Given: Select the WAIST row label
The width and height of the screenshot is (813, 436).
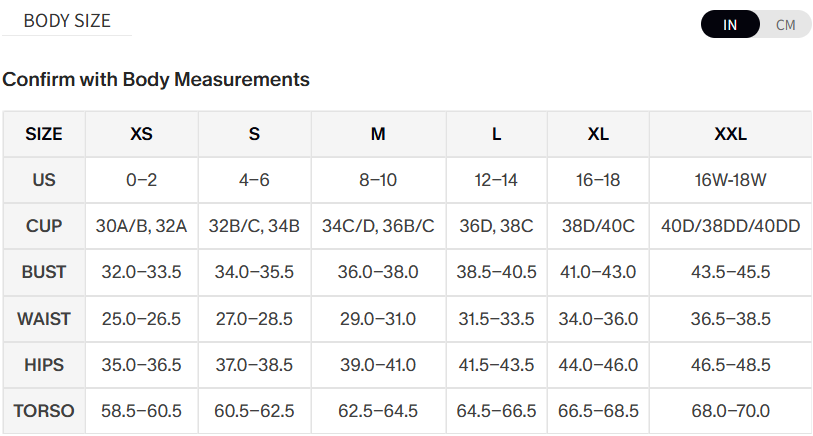Looking at the screenshot, I should click(44, 319).
